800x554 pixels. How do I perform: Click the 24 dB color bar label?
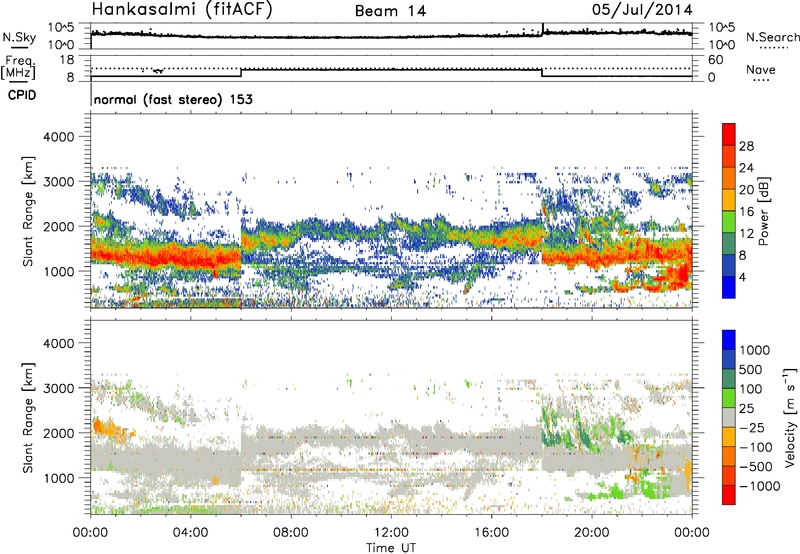(x=746, y=168)
